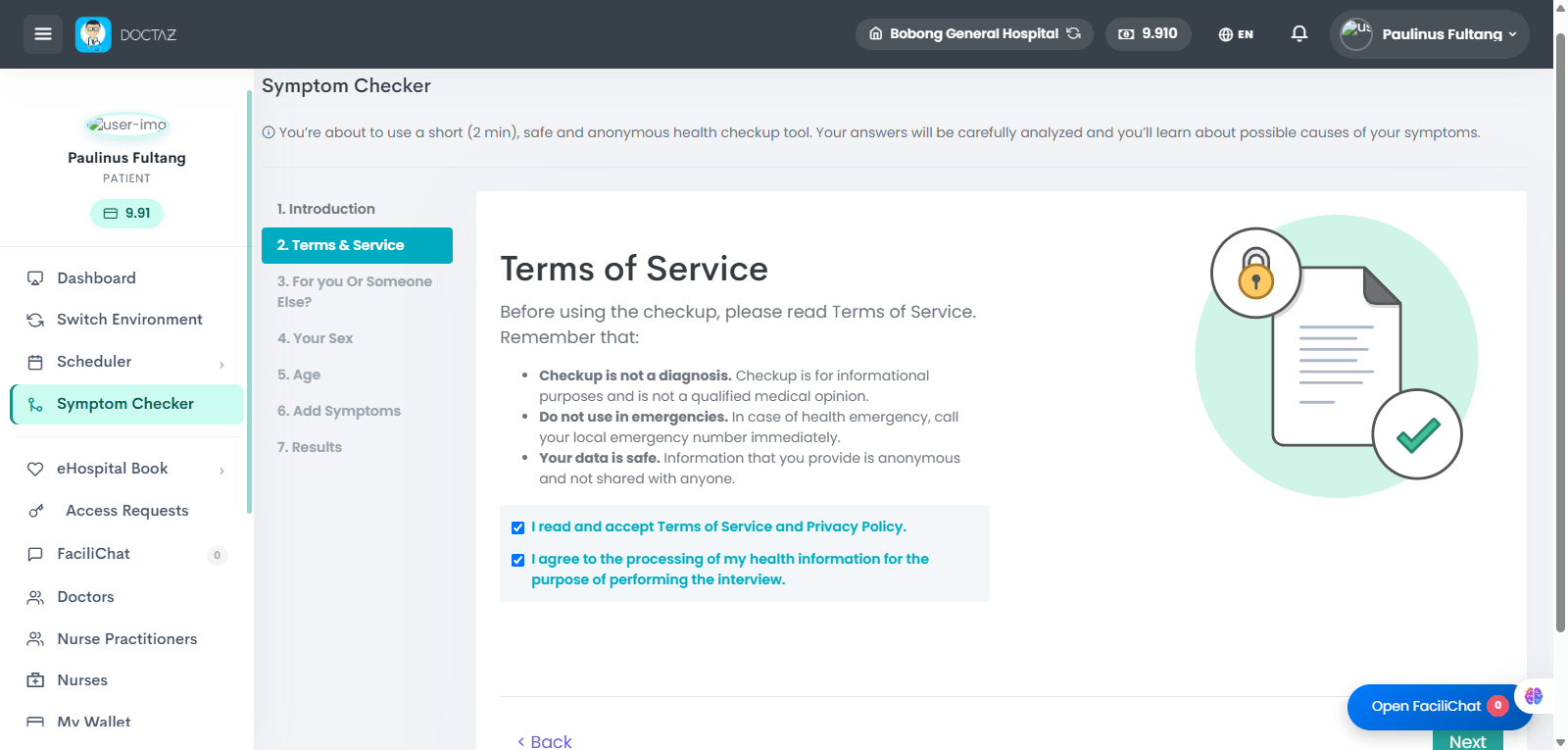The height and width of the screenshot is (750, 1568).
Task: Expand the Scheduler submenu chevron
Action: pos(221,365)
